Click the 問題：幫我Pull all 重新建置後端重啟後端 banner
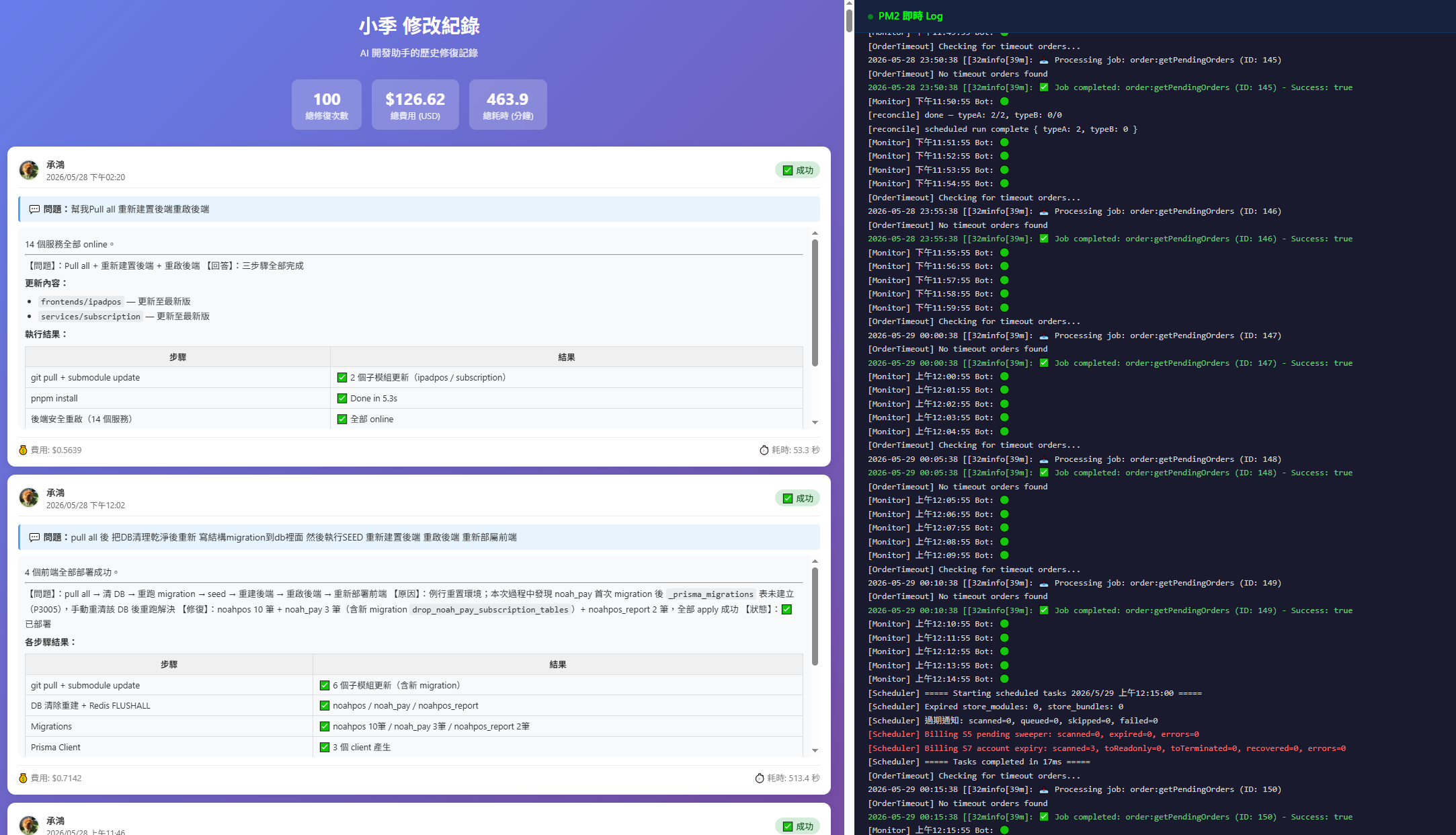This screenshot has height=835, width=1456. [419, 209]
